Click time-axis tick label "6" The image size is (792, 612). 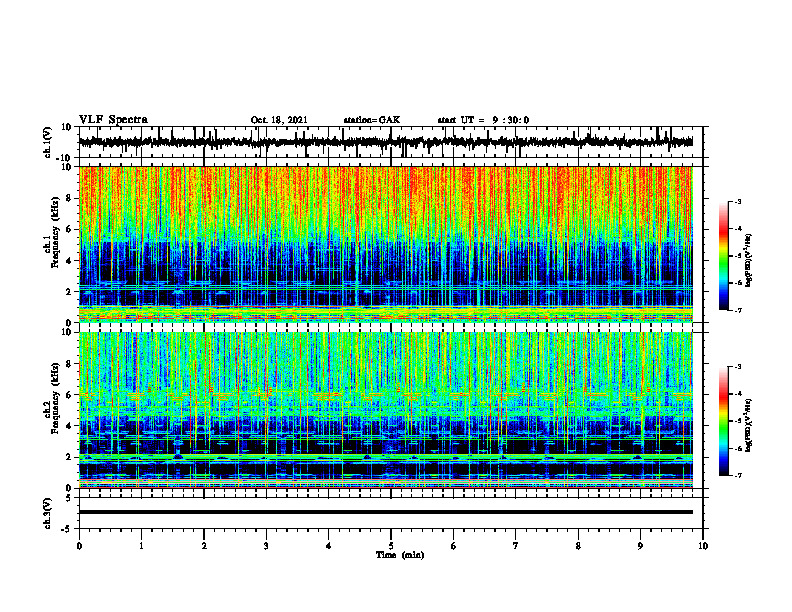point(453,546)
